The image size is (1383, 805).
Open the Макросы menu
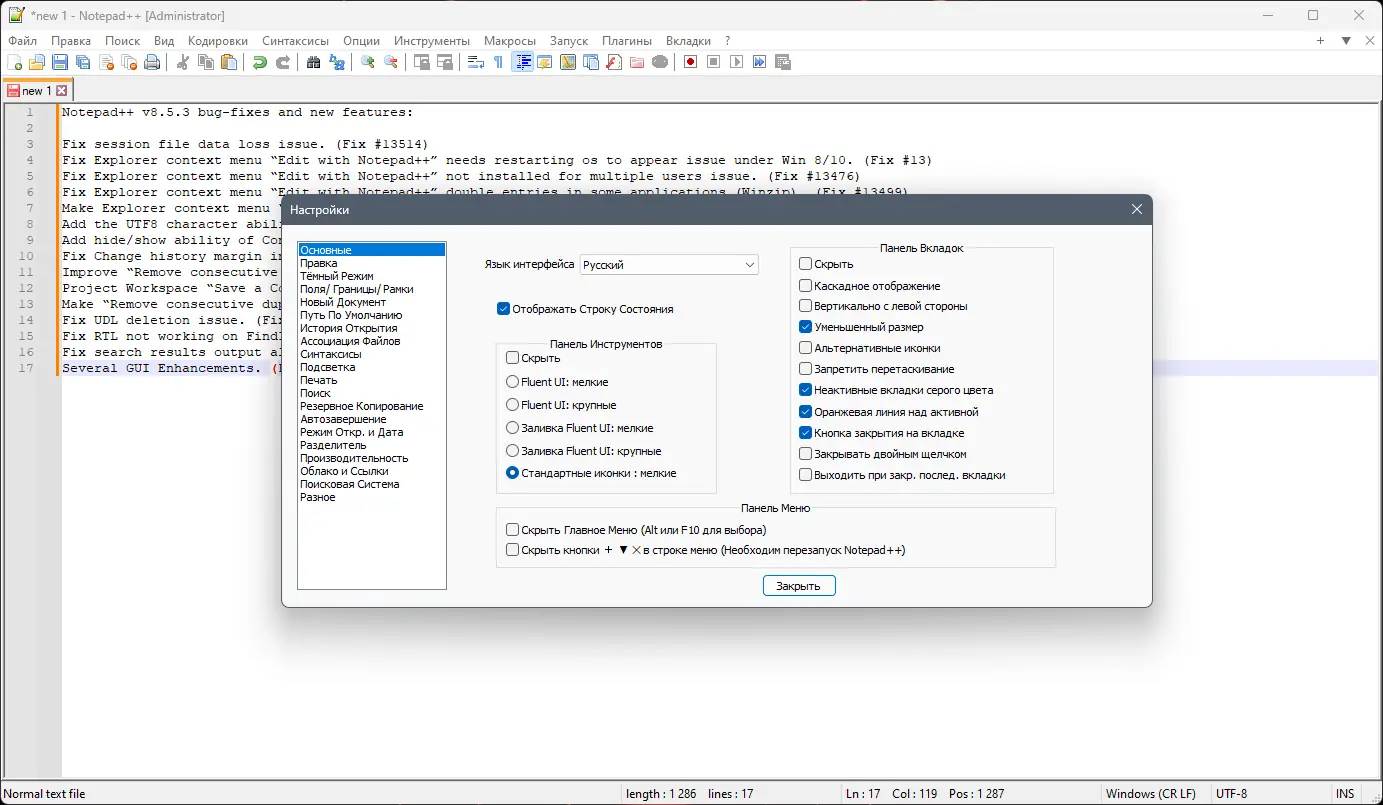click(510, 41)
